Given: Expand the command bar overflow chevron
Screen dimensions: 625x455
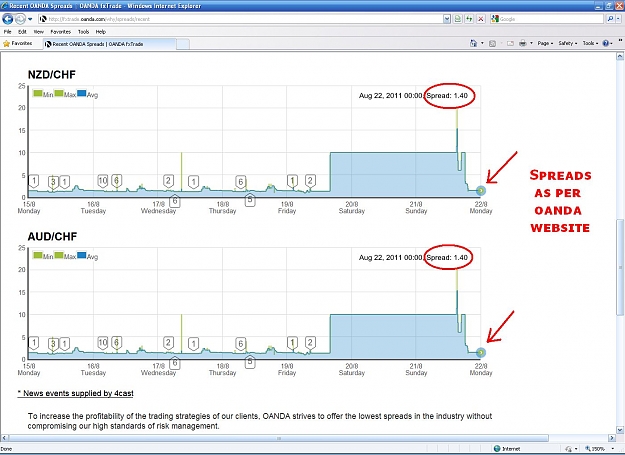Looking at the screenshot, I should pos(620,40).
